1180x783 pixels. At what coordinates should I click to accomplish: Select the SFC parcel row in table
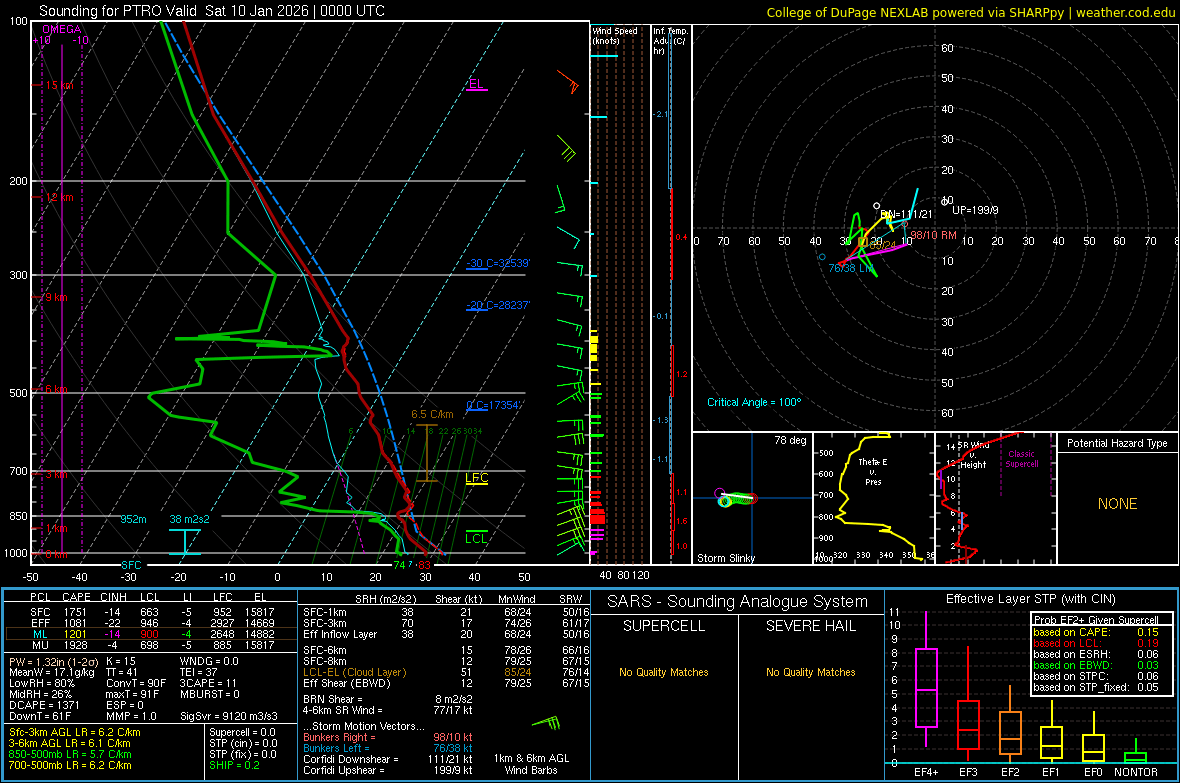[x=151, y=612]
